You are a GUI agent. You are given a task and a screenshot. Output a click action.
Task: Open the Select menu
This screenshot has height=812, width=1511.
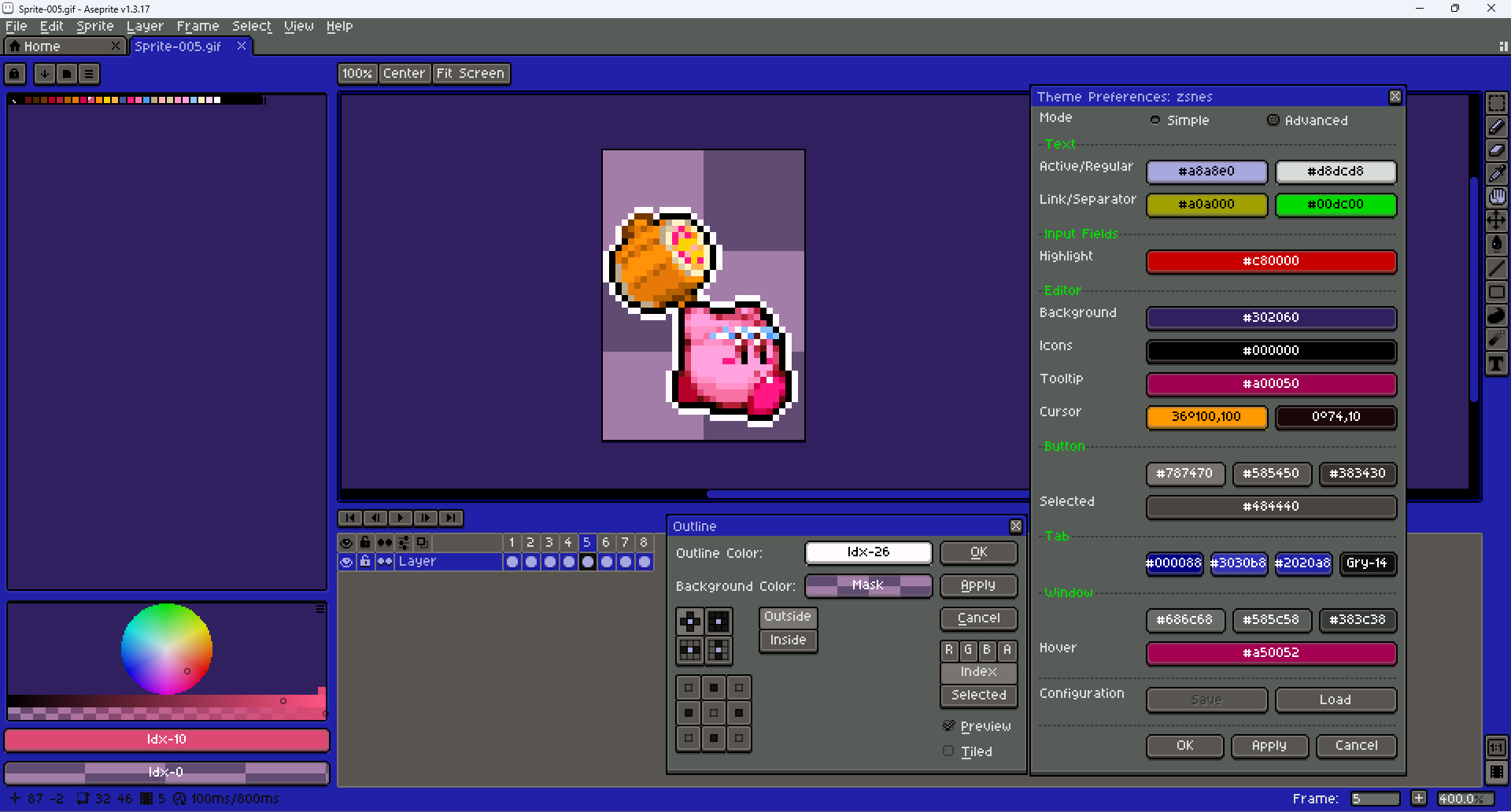click(x=252, y=27)
